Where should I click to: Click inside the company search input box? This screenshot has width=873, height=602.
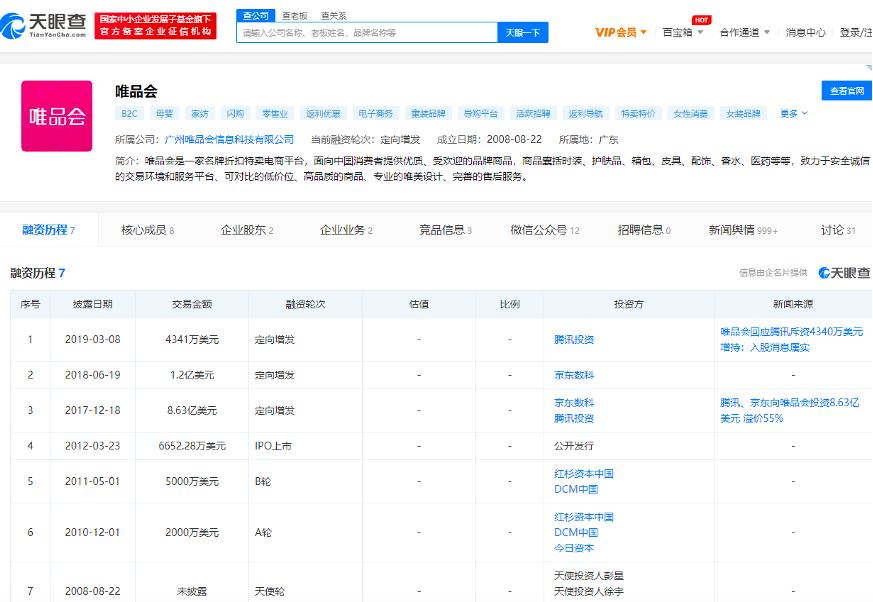click(x=370, y=32)
